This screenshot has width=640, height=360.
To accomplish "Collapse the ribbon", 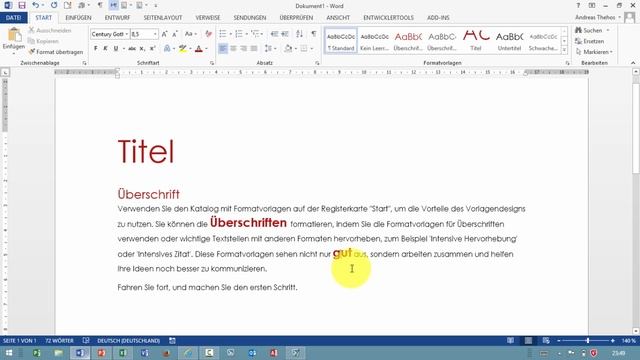I will 633,63.
